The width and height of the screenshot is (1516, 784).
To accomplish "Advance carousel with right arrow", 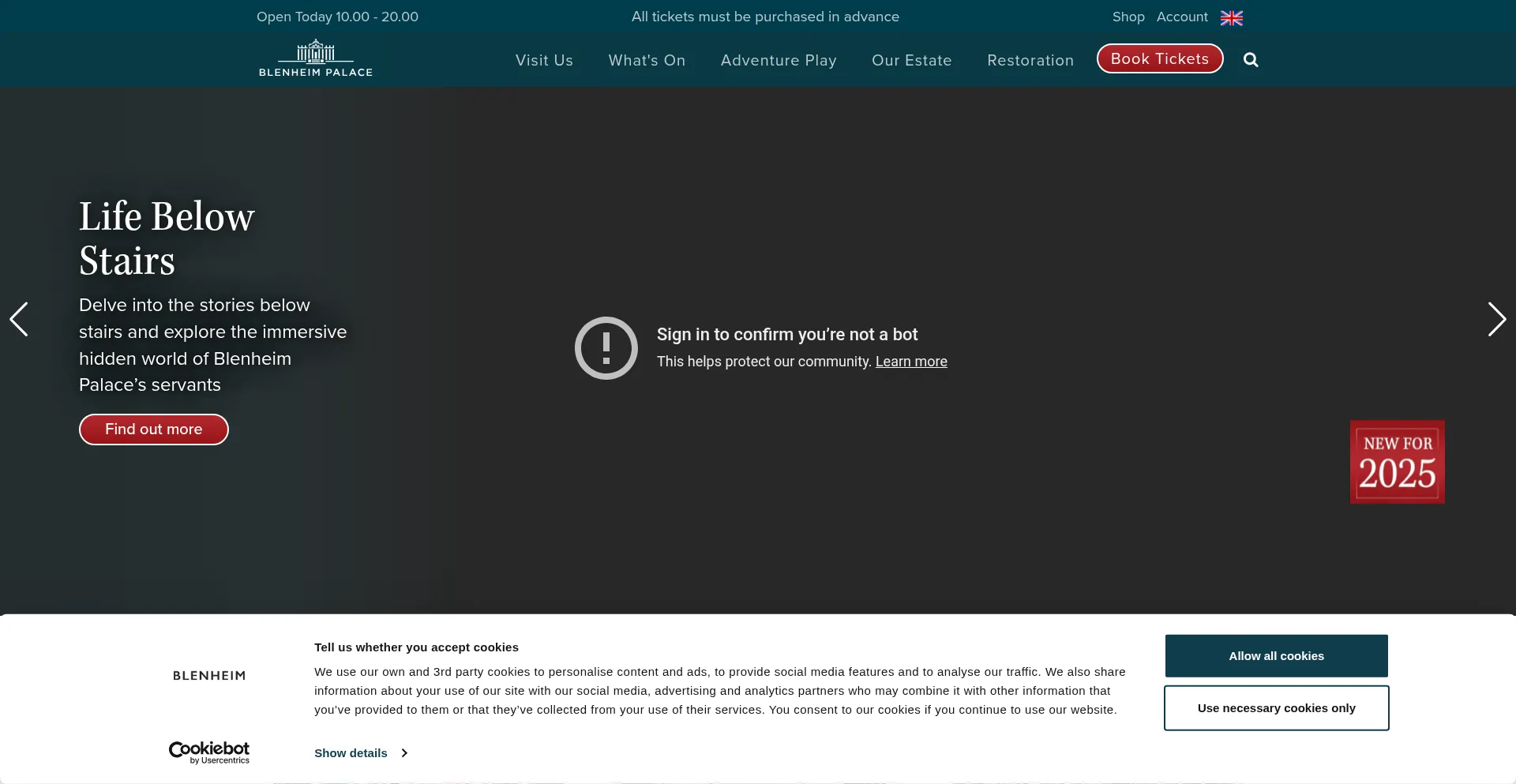I will click(x=1496, y=319).
